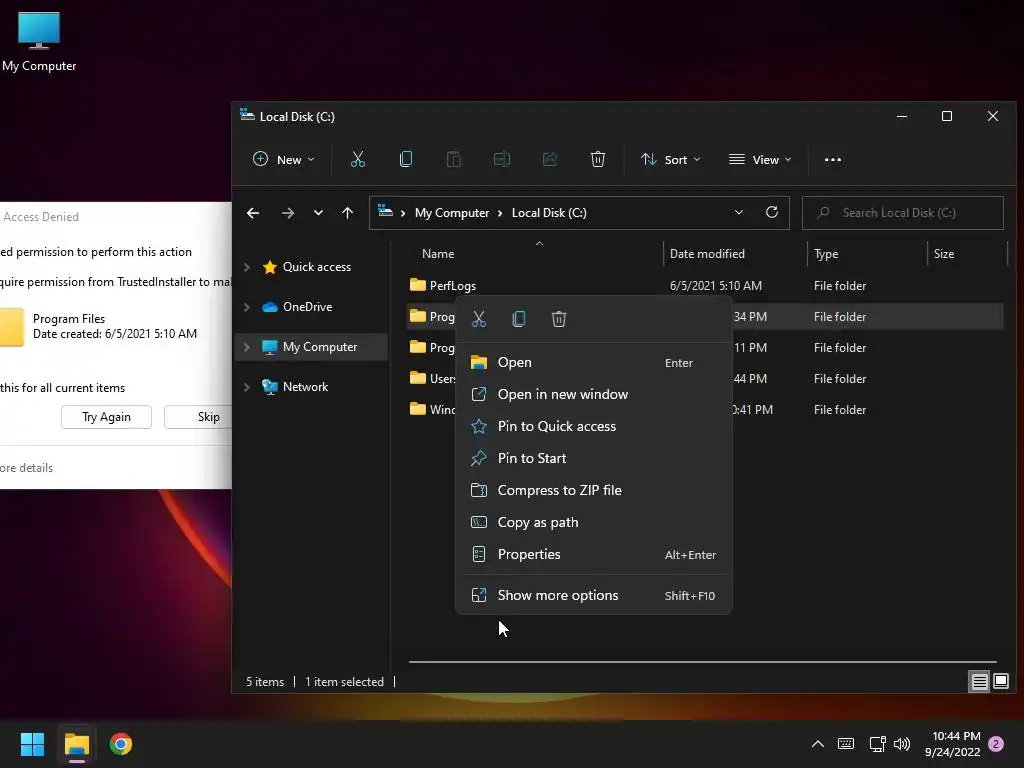Select Pin to Quick access
This screenshot has height=768, width=1024.
coord(593,426)
